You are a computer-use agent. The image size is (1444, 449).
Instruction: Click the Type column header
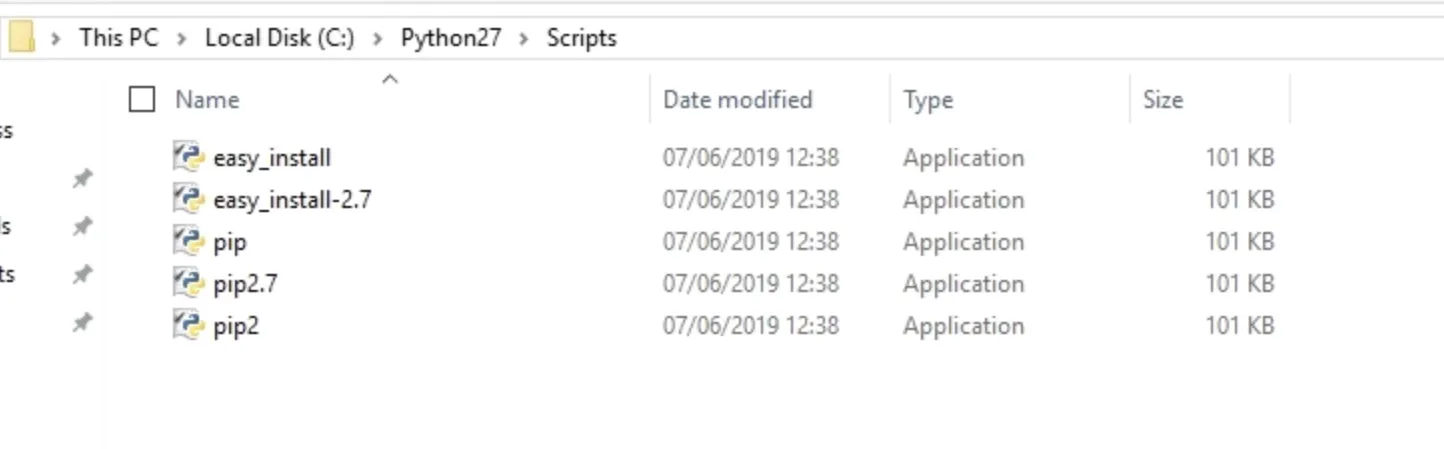pyautogui.click(x=927, y=100)
